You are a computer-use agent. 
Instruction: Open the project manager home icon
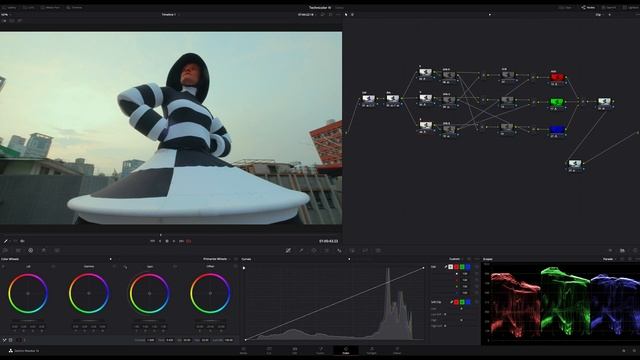tap(623, 351)
